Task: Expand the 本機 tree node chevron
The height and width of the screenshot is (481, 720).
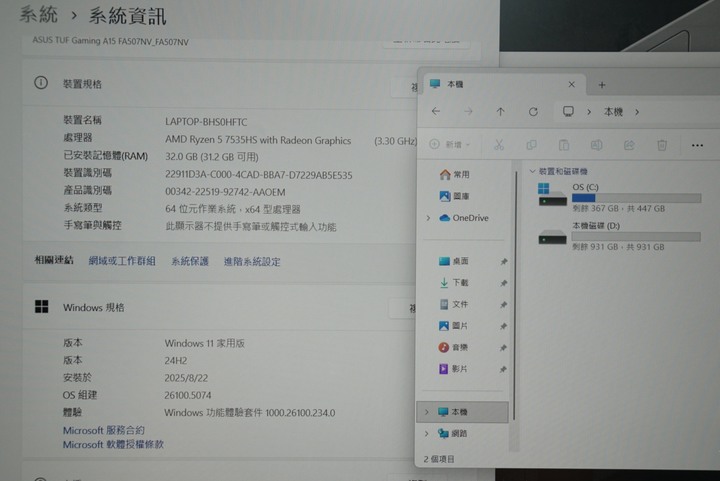Action: click(427, 412)
